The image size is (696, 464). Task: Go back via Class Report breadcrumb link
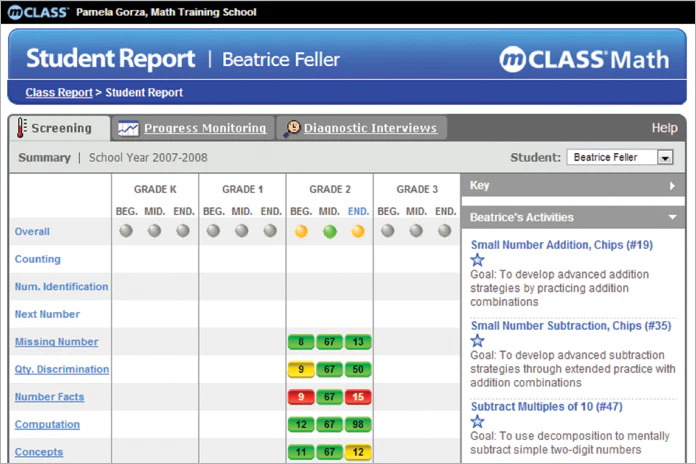click(59, 92)
